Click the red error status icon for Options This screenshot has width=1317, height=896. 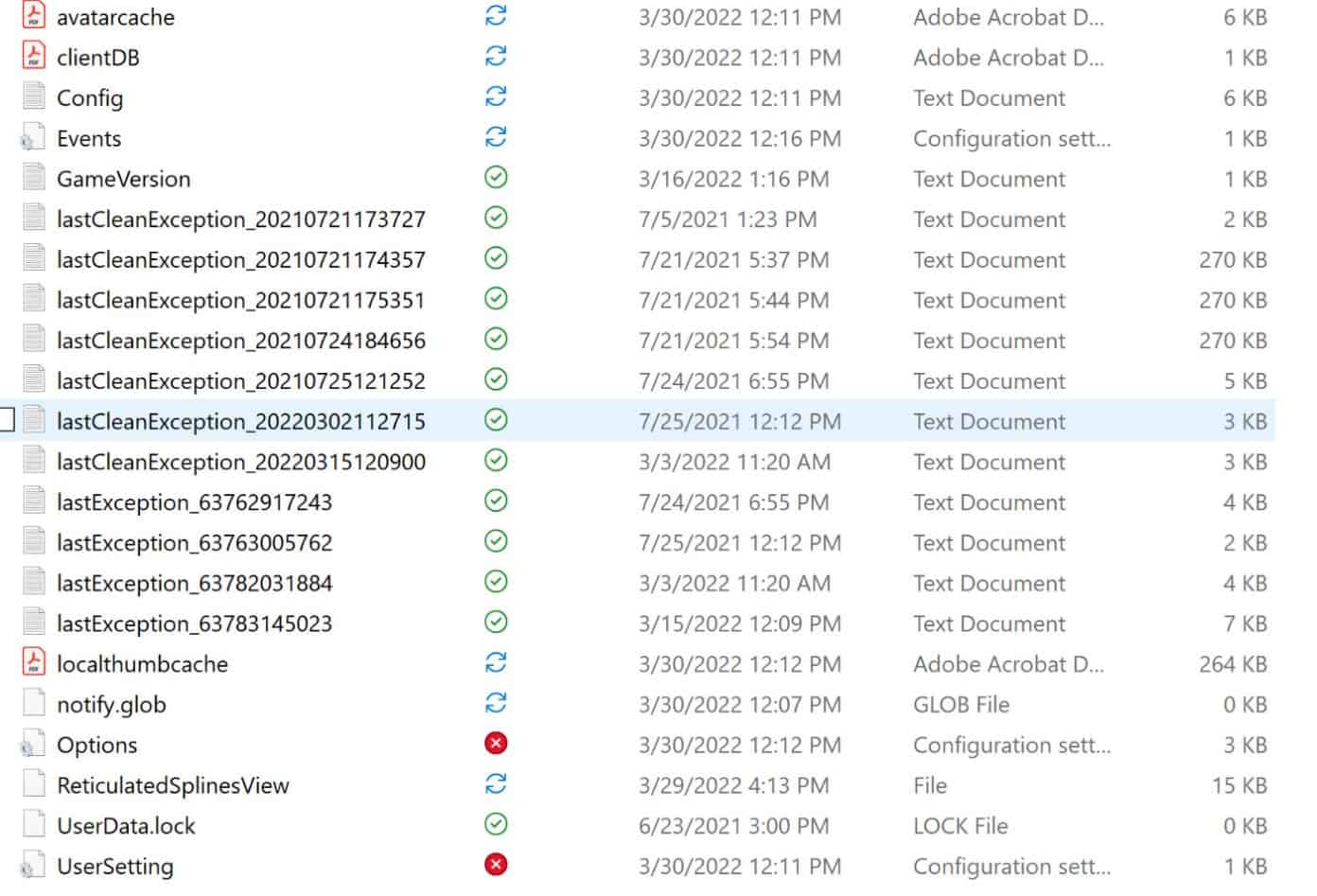tap(496, 745)
